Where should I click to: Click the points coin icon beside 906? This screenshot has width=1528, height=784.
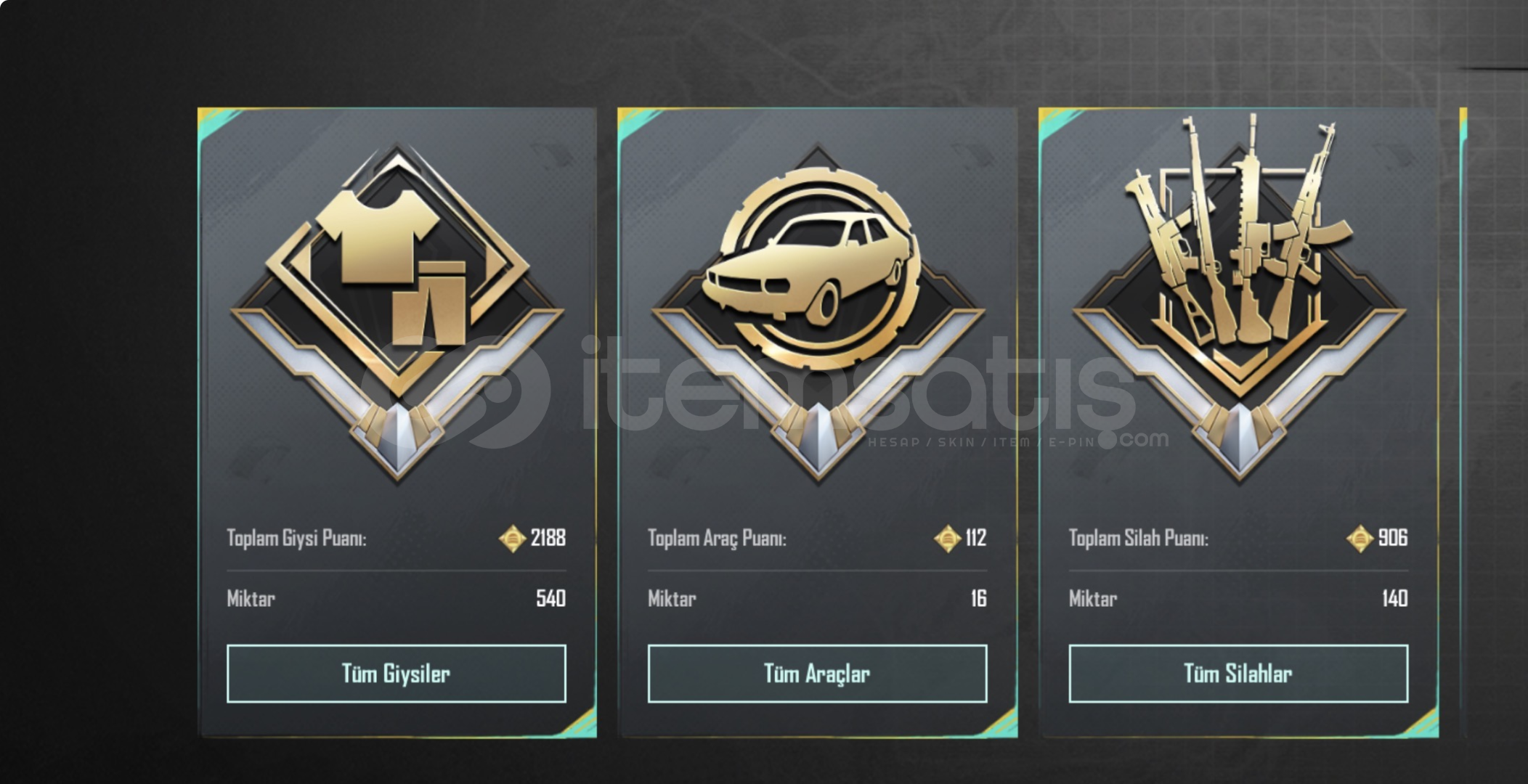coord(1360,539)
